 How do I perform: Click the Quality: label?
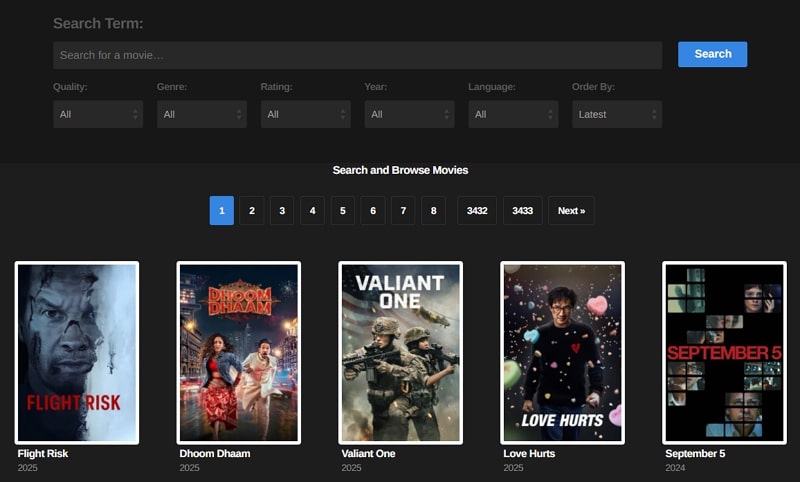(70, 87)
